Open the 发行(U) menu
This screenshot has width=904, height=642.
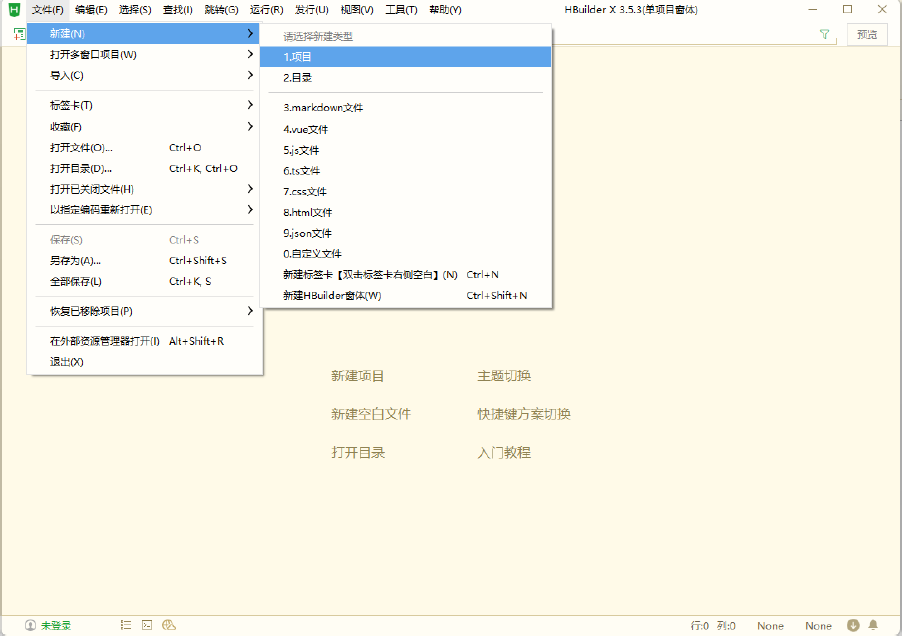[x=311, y=10]
